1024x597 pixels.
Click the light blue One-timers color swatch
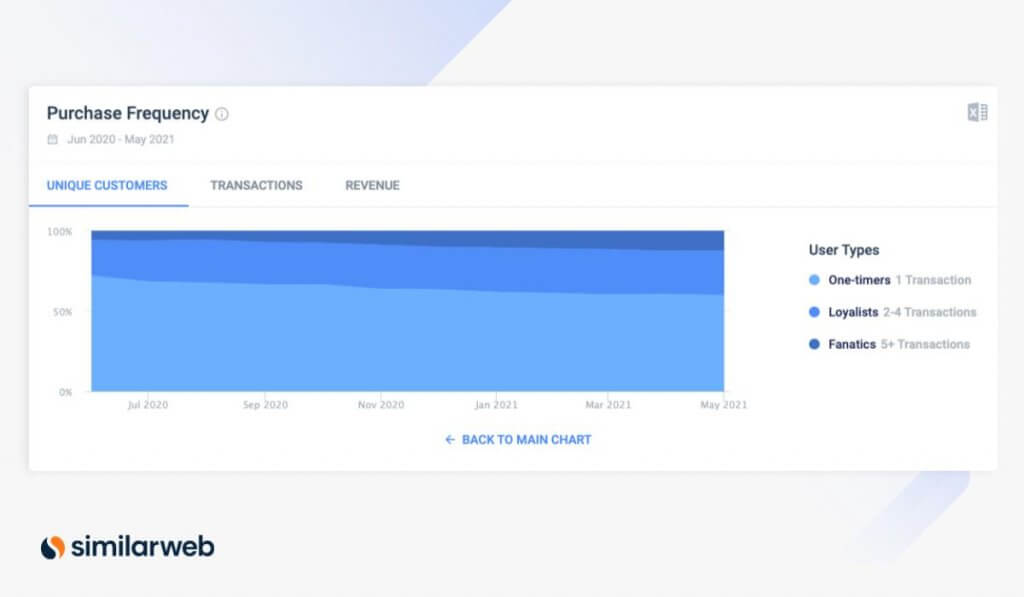[812, 280]
